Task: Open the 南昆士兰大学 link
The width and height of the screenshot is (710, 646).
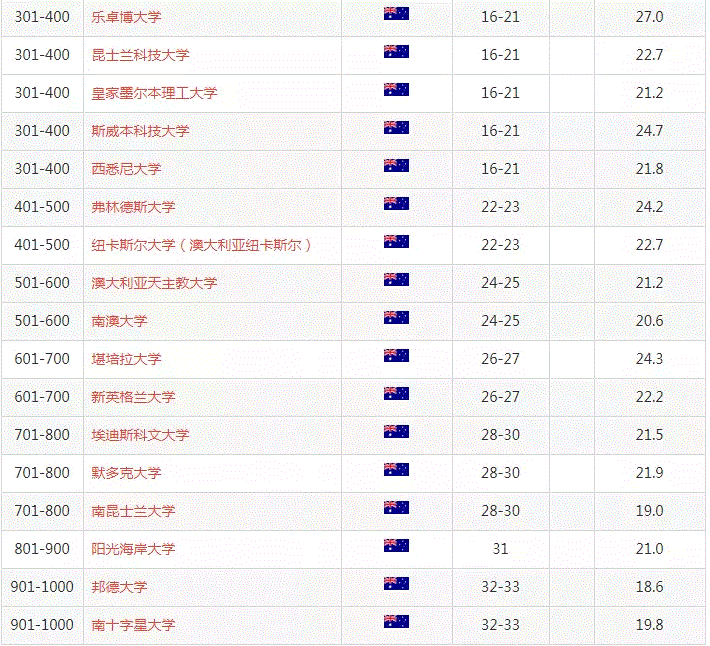Action: click(134, 512)
